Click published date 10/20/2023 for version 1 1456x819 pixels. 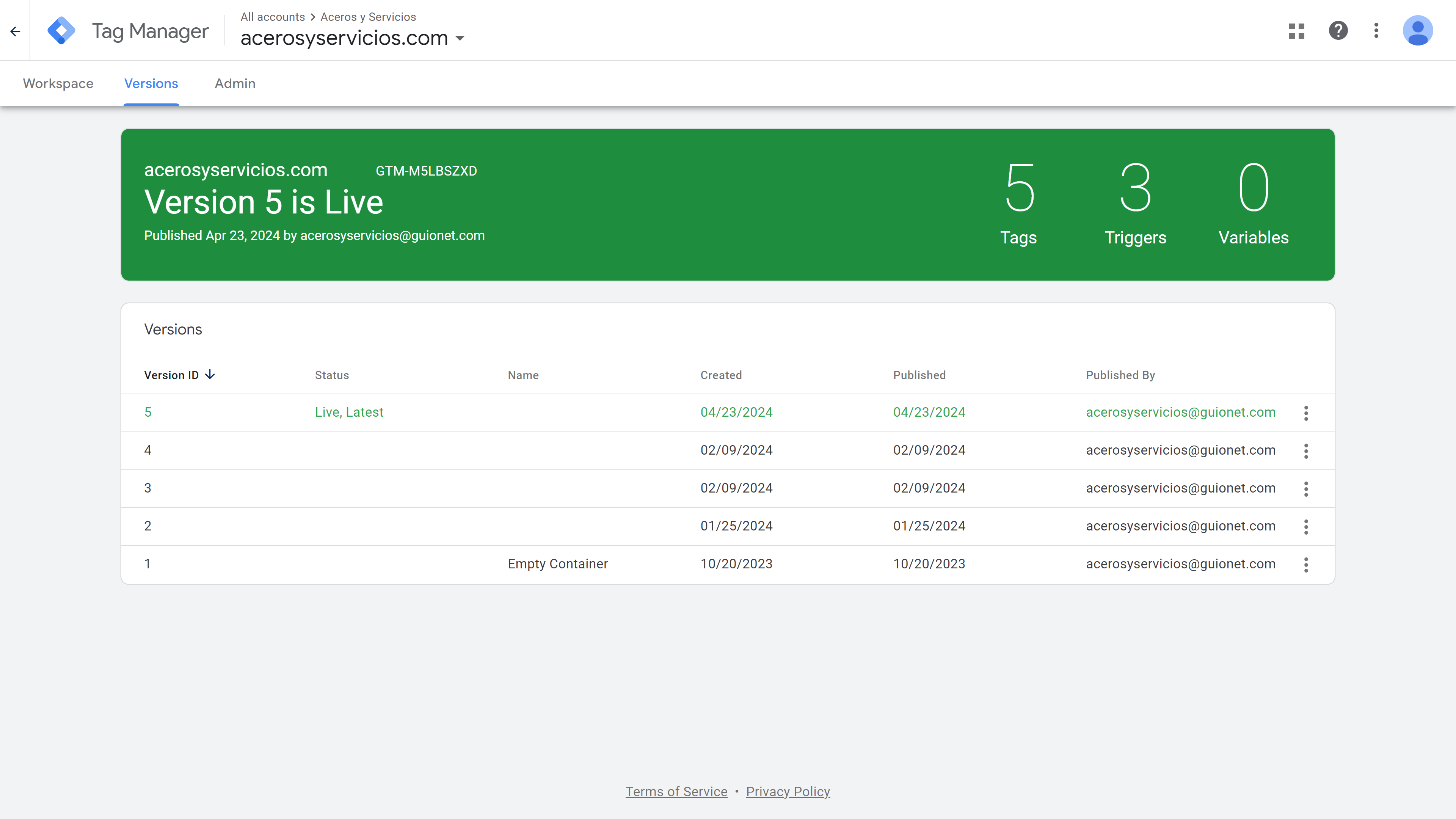(x=929, y=563)
